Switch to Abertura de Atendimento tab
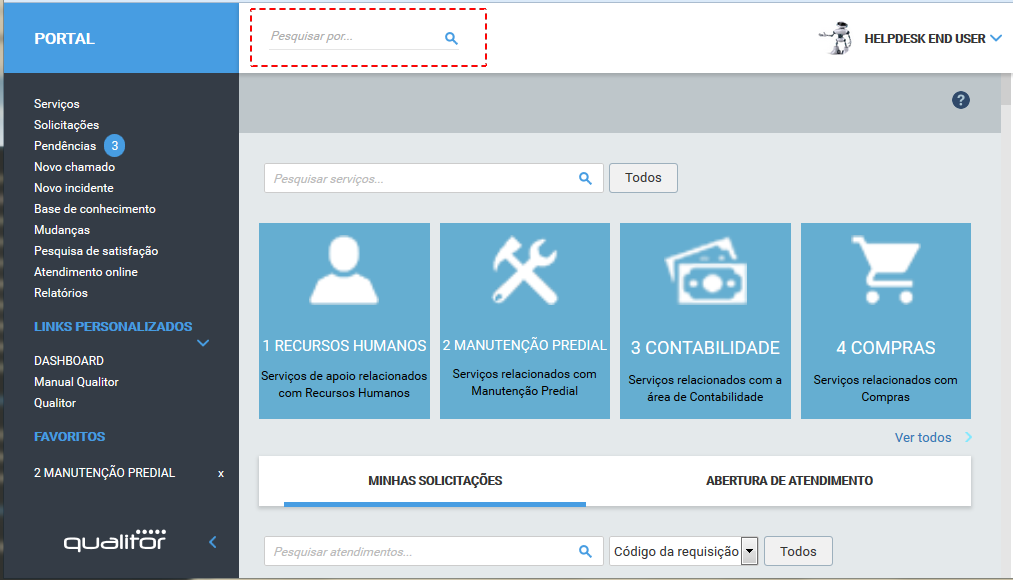1013x580 pixels. coord(789,481)
